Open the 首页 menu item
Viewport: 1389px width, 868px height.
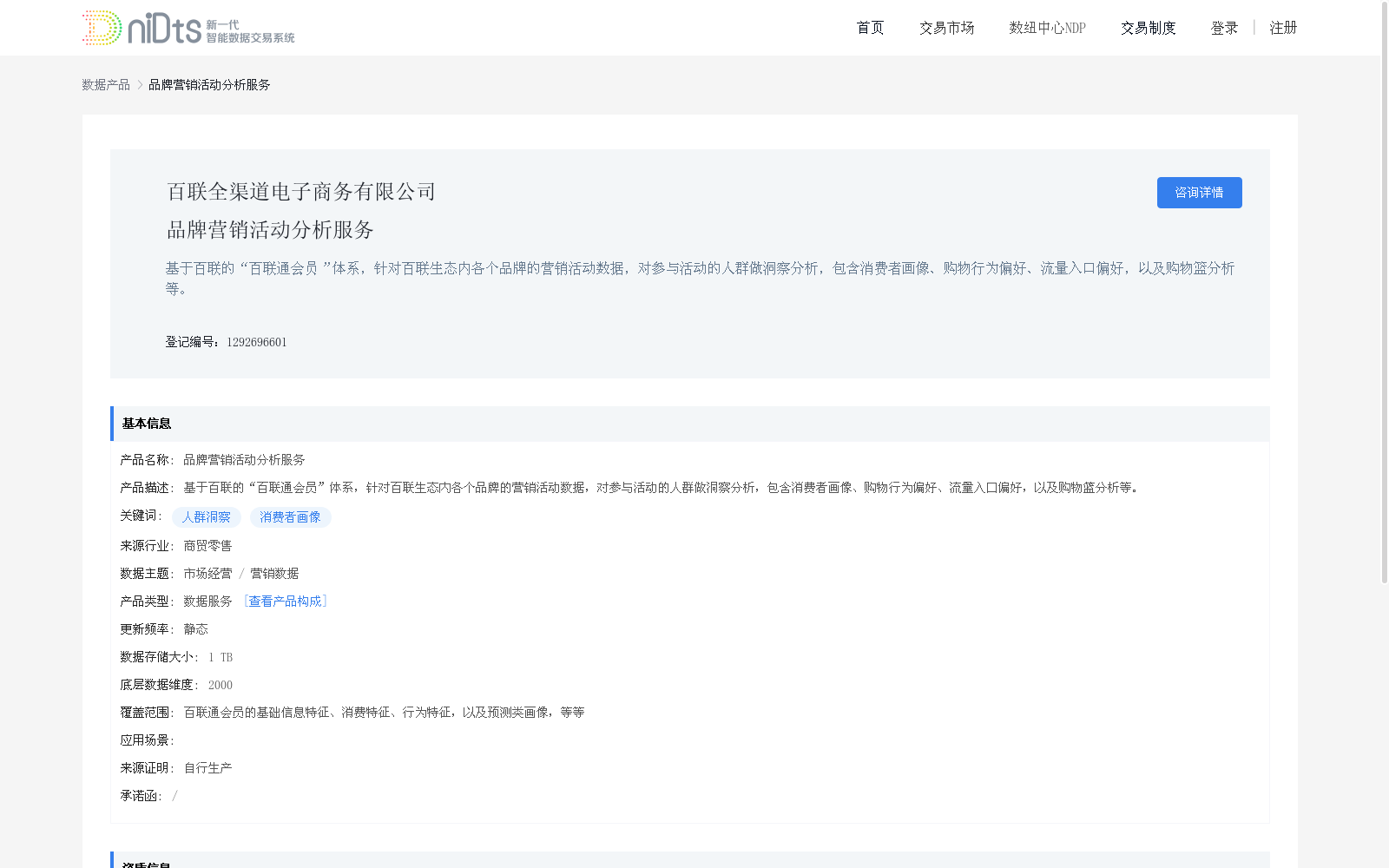pos(870,28)
